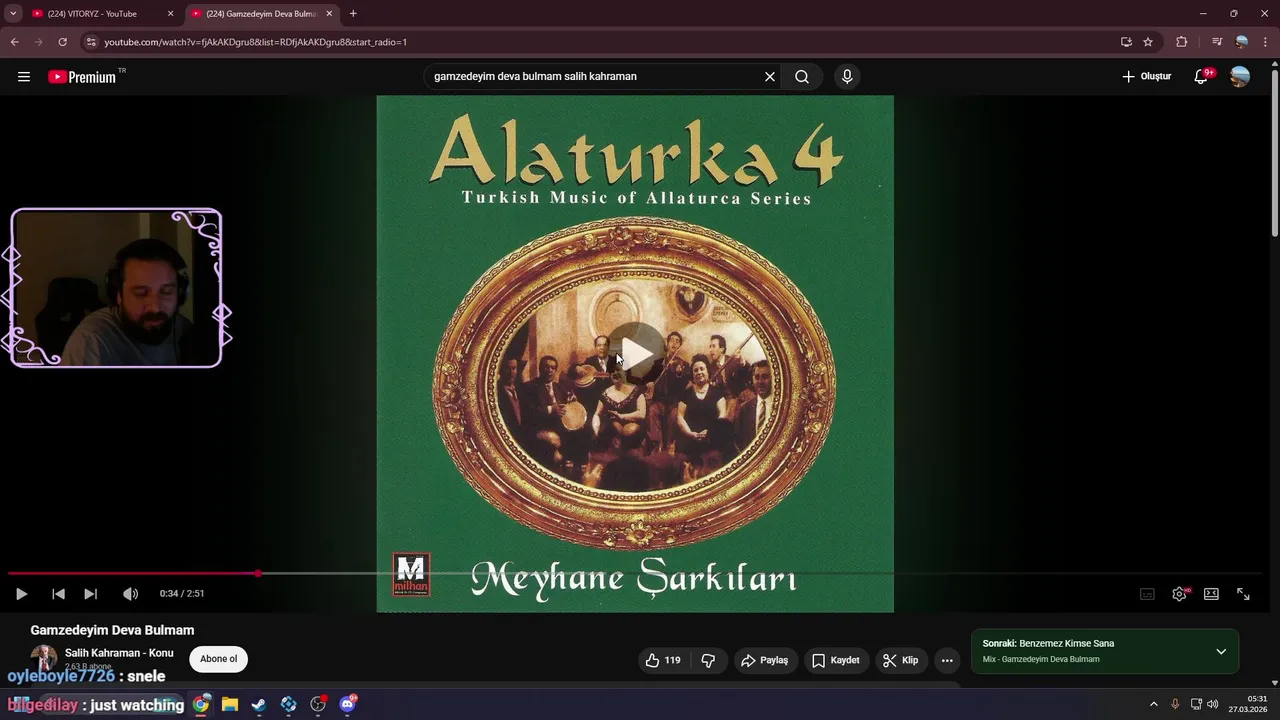Reload the current page
This screenshot has width=1280, height=720.
click(62, 42)
